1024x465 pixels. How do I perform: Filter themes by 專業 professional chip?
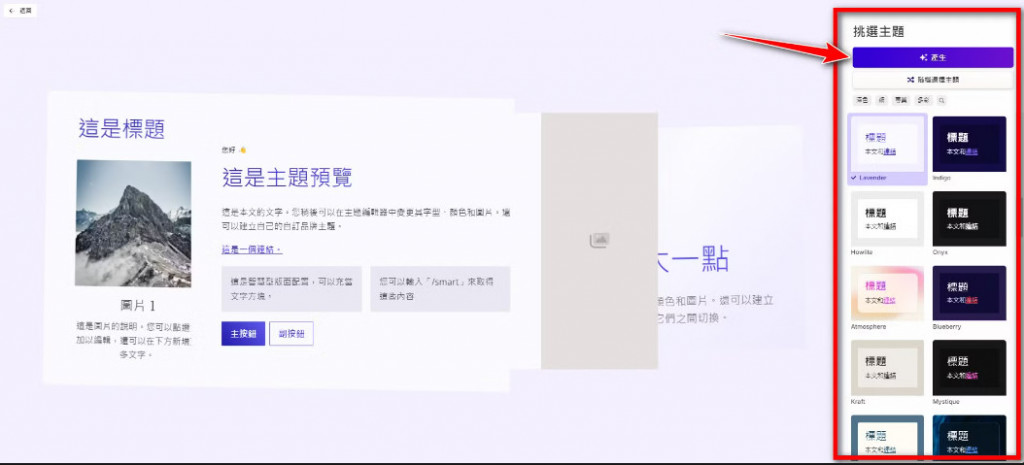(901, 101)
